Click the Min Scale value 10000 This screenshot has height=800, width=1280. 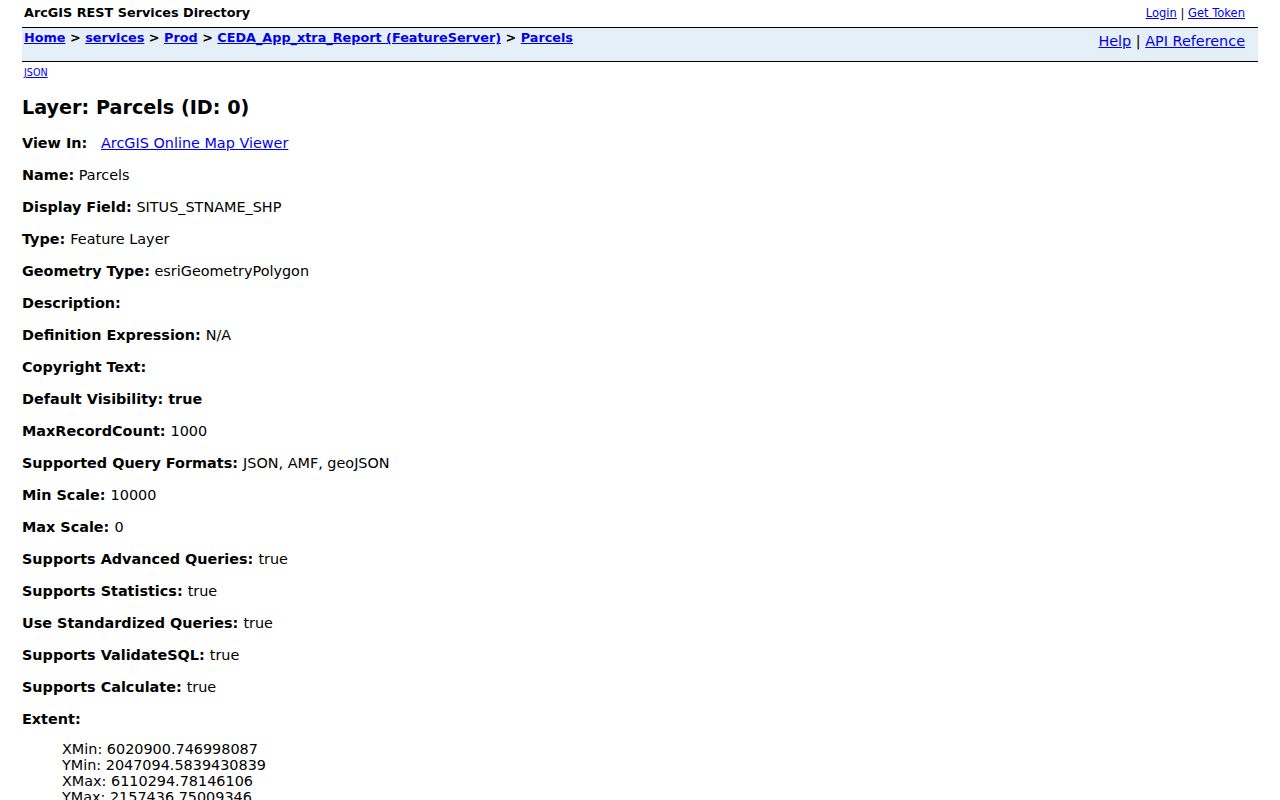pyautogui.click(x=133, y=495)
